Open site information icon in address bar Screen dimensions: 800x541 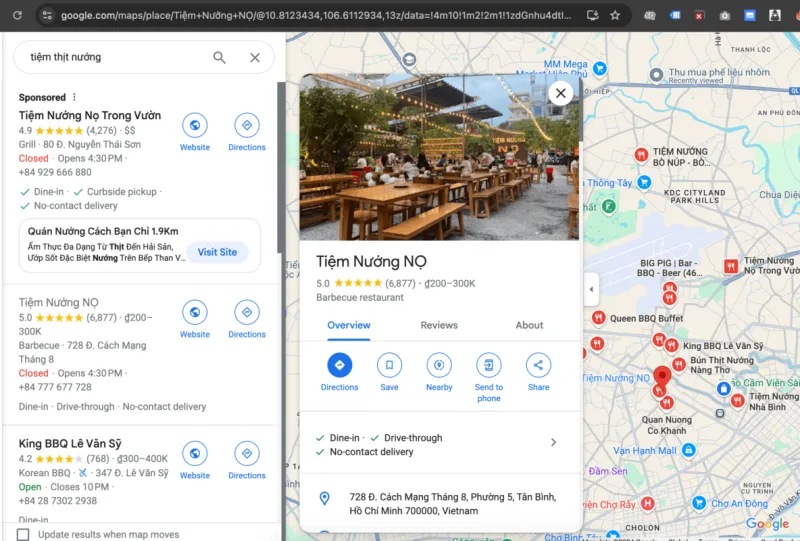[x=47, y=15]
